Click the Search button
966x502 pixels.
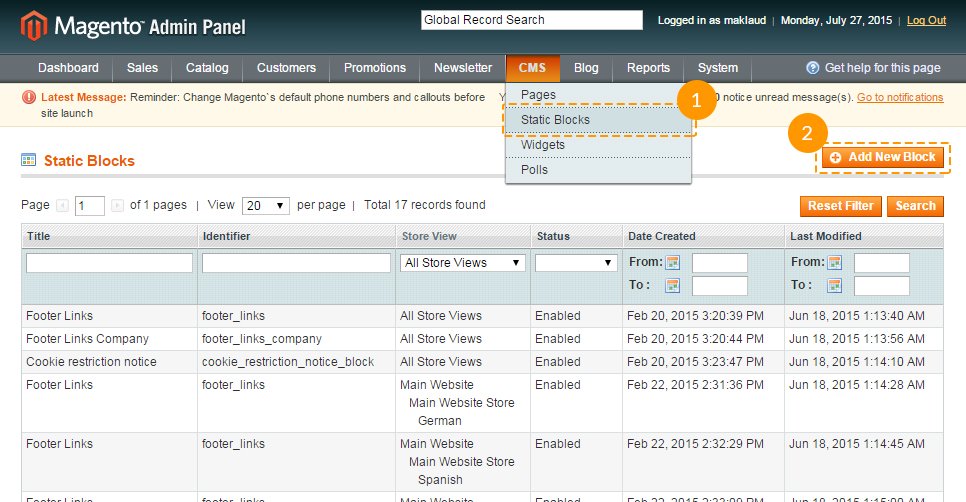click(915, 206)
